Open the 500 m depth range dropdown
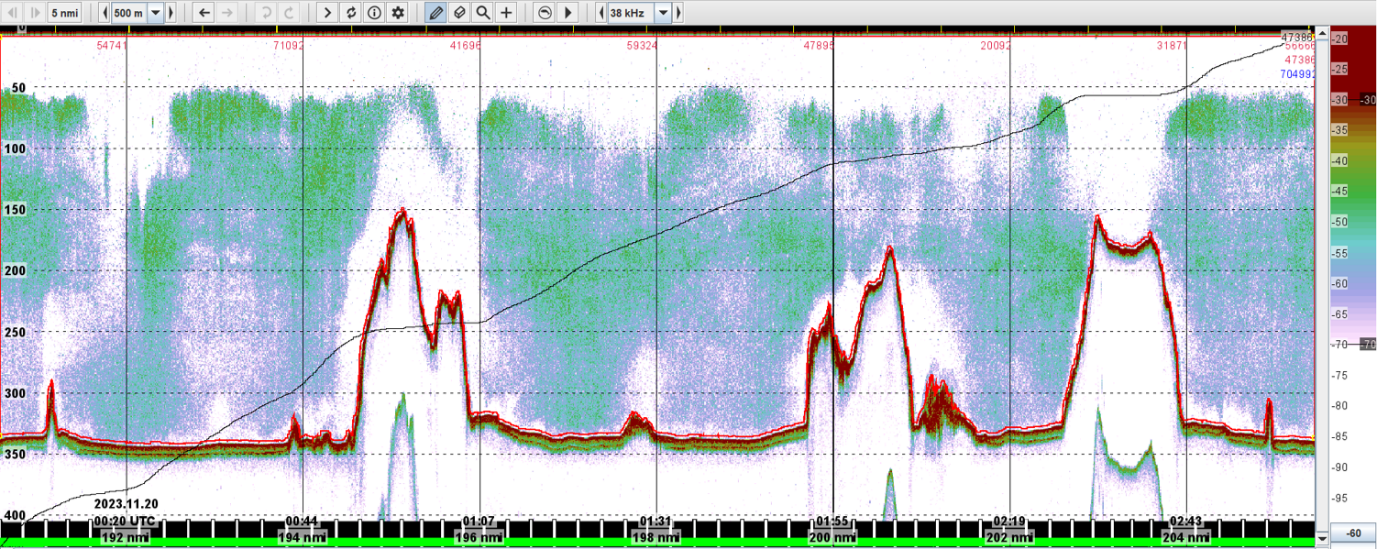The width and height of the screenshot is (1377, 549). (155, 13)
